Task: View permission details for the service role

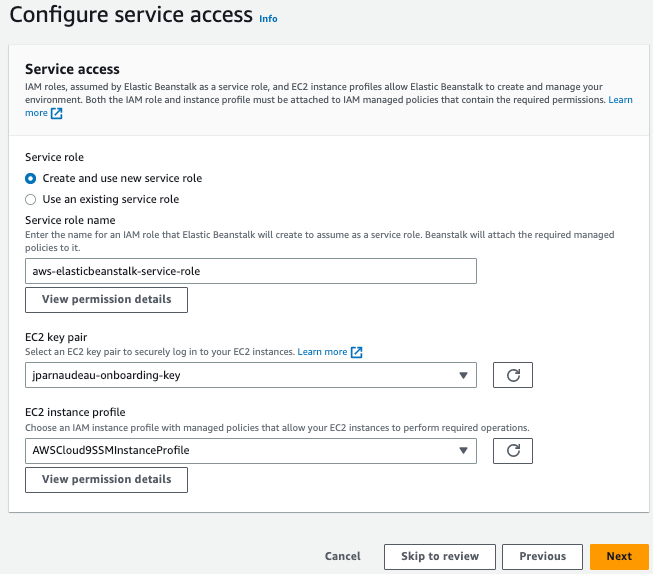Action: tap(106, 299)
